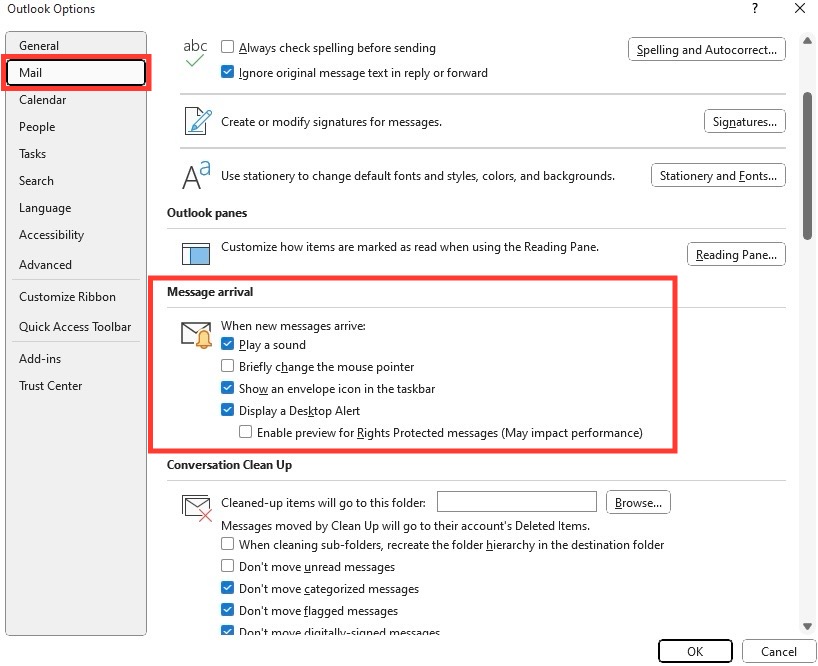Click the Message arrival section heading

click(210, 292)
